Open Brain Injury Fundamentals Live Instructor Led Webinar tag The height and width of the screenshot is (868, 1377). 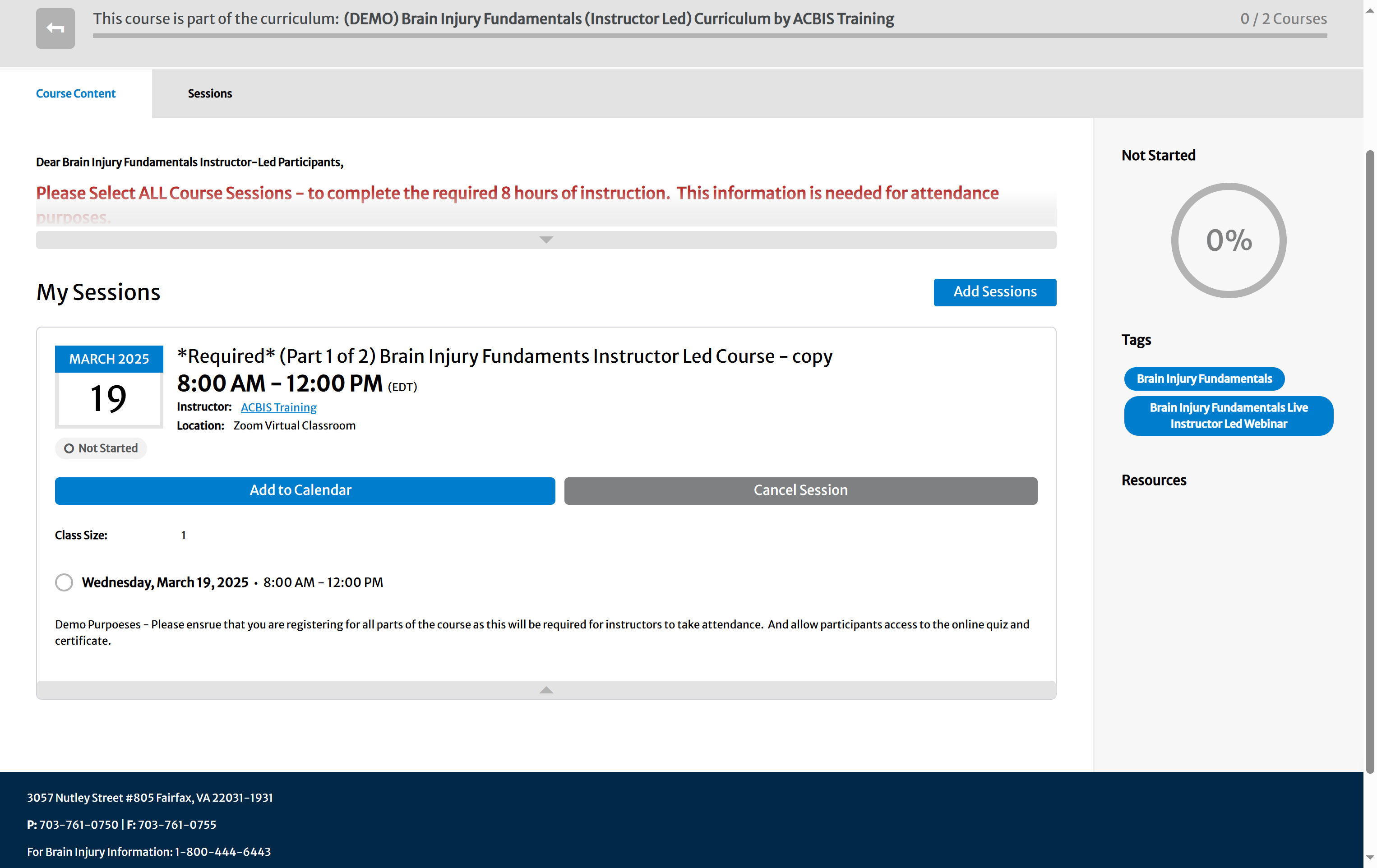tap(1228, 416)
